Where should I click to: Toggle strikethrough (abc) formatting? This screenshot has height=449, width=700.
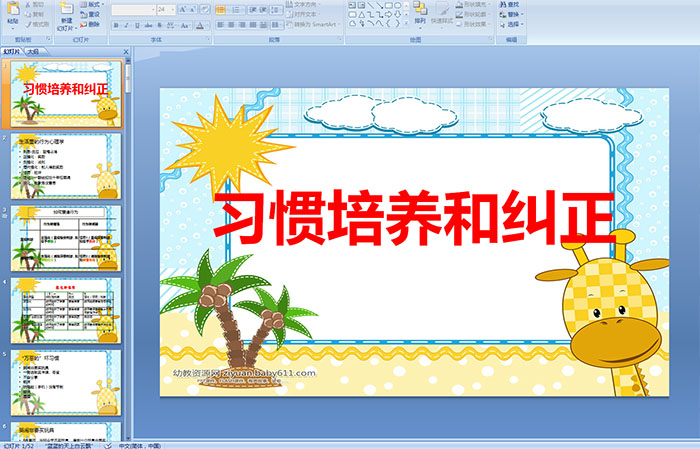[148, 25]
